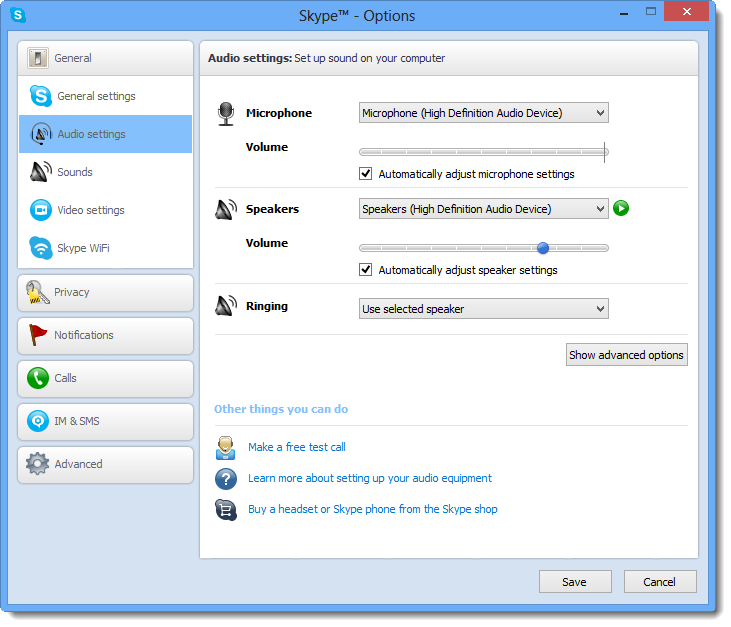Image resolution: width=731 pixels, height=627 pixels.
Task: Open Skype WiFi settings
Action: (105, 248)
